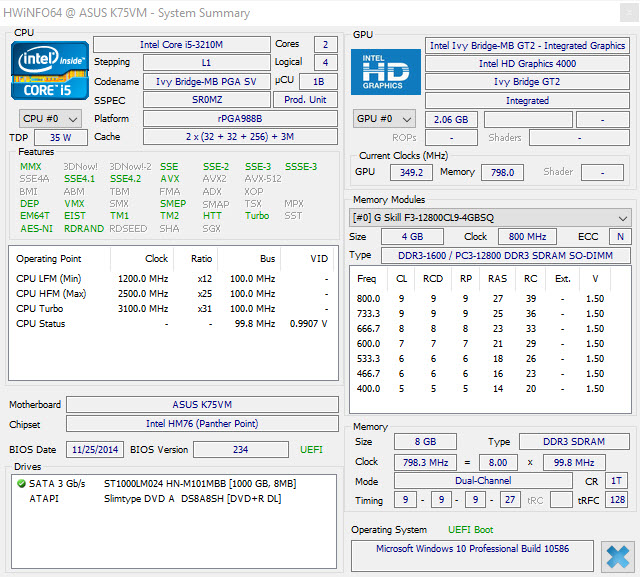This screenshot has width=640, height=577.
Task: Click the HTT feature label
Action: 212,215
